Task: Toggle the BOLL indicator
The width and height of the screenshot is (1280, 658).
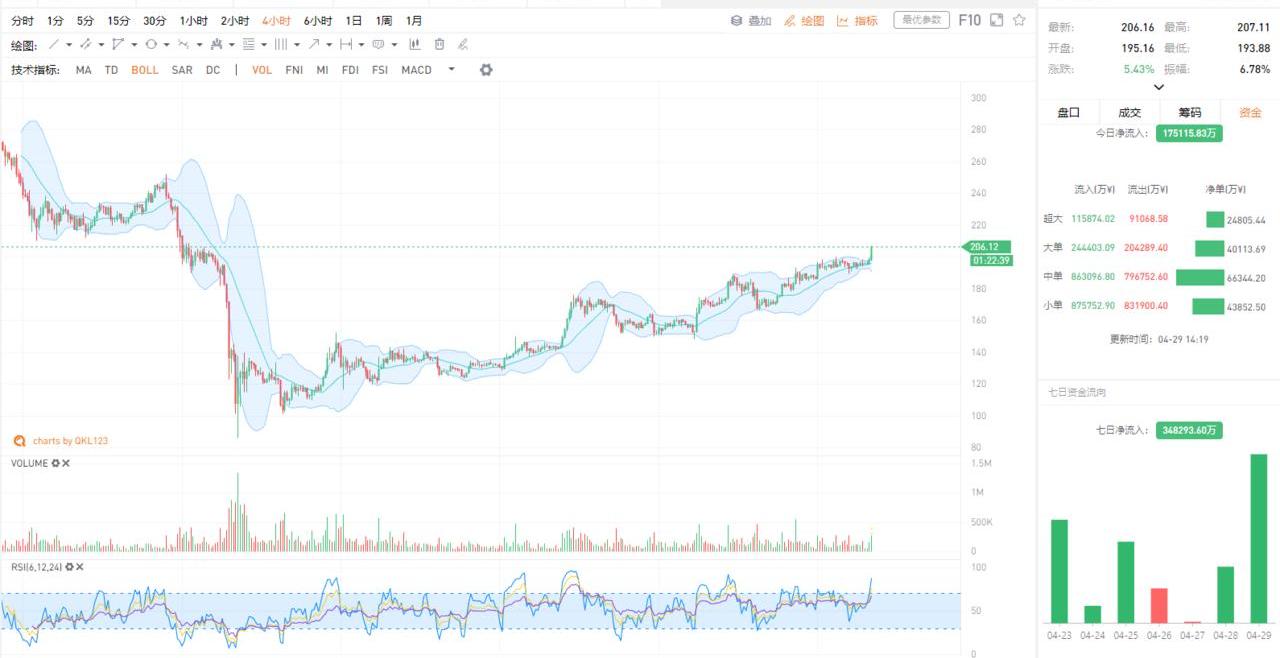Action: (145, 70)
